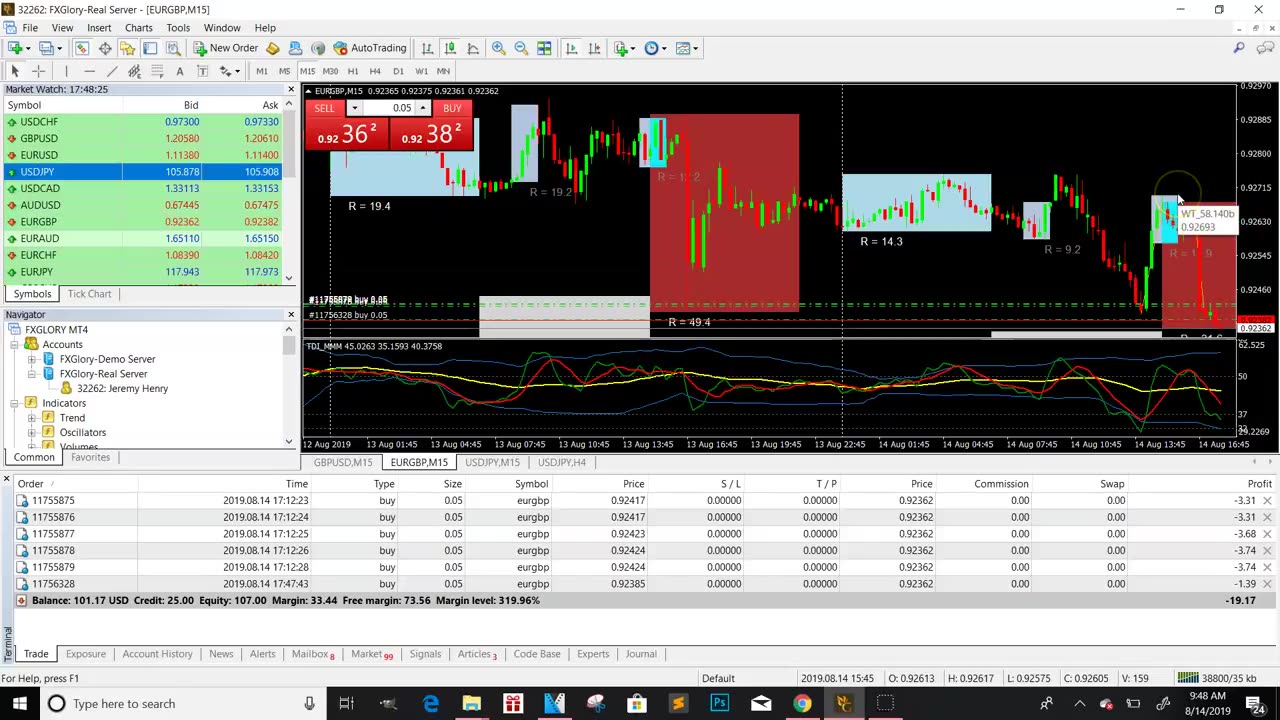Select the Vertical Line drawing tool
1280x720 pixels.
(66, 71)
